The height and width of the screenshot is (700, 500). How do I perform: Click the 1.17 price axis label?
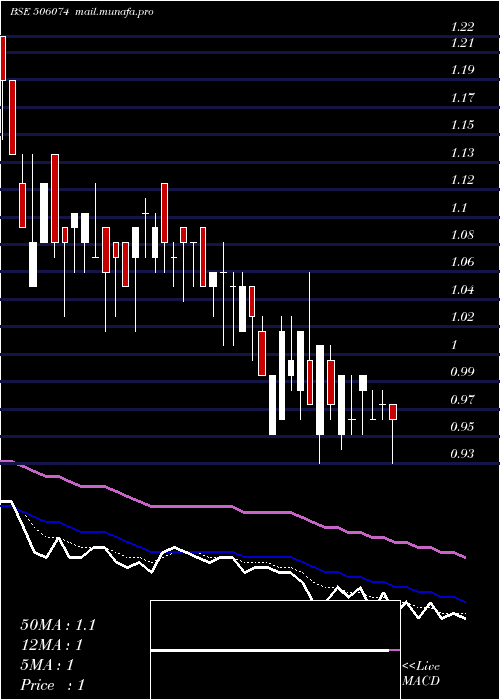click(x=462, y=98)
